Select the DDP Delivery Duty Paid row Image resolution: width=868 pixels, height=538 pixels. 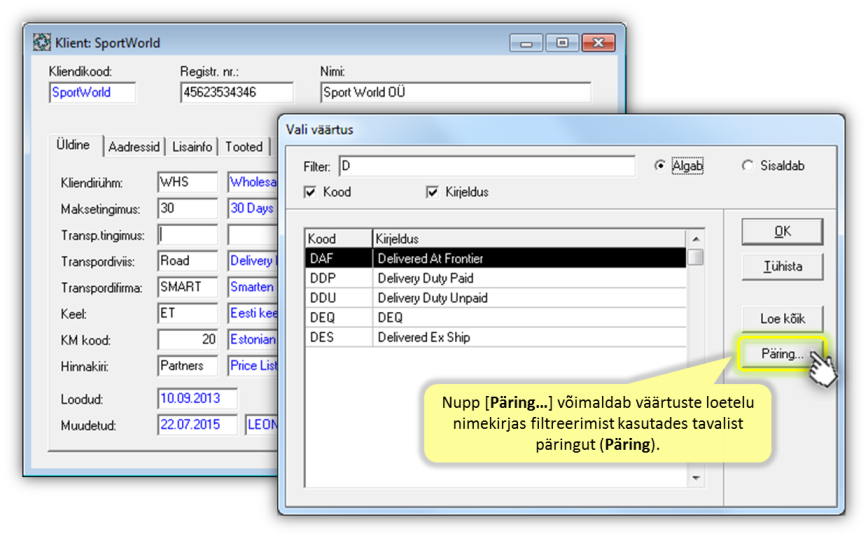click(x=495, y=278)
